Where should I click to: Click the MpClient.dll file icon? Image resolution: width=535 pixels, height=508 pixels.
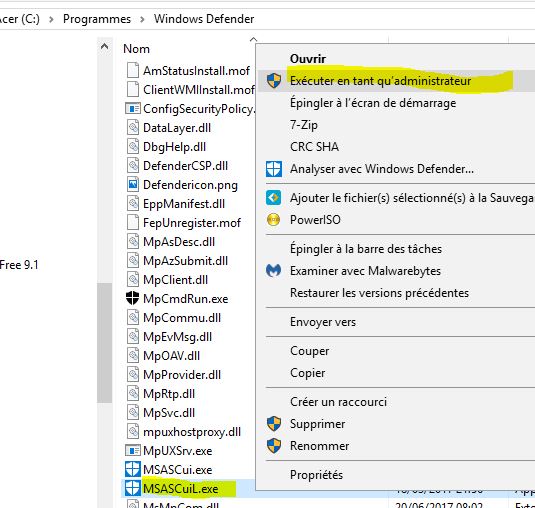click(133, 279)
